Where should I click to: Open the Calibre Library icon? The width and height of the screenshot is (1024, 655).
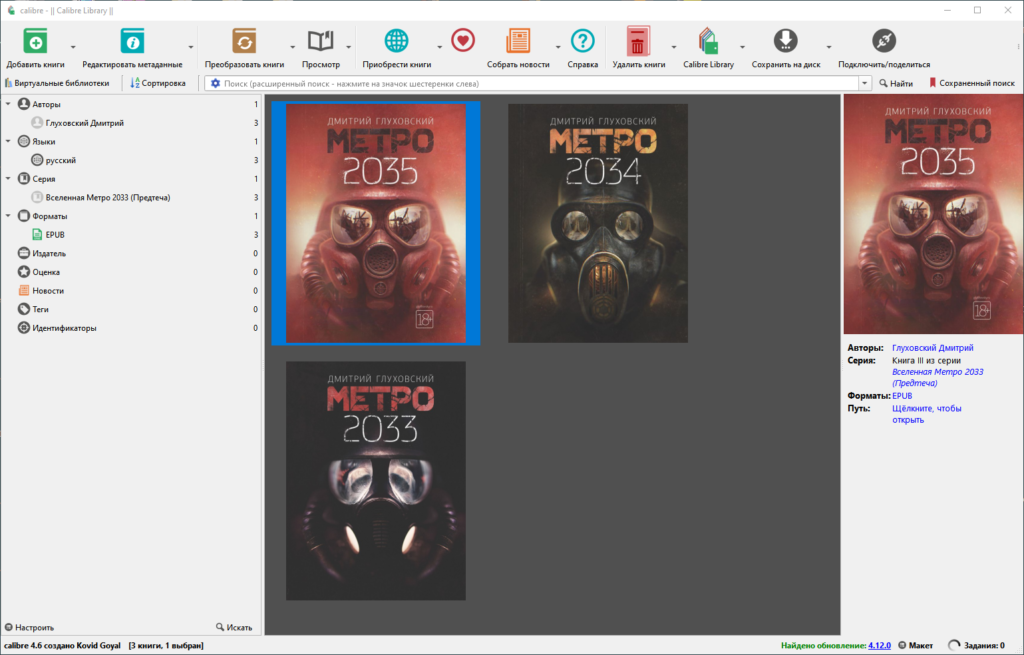(x=708, y=40)
